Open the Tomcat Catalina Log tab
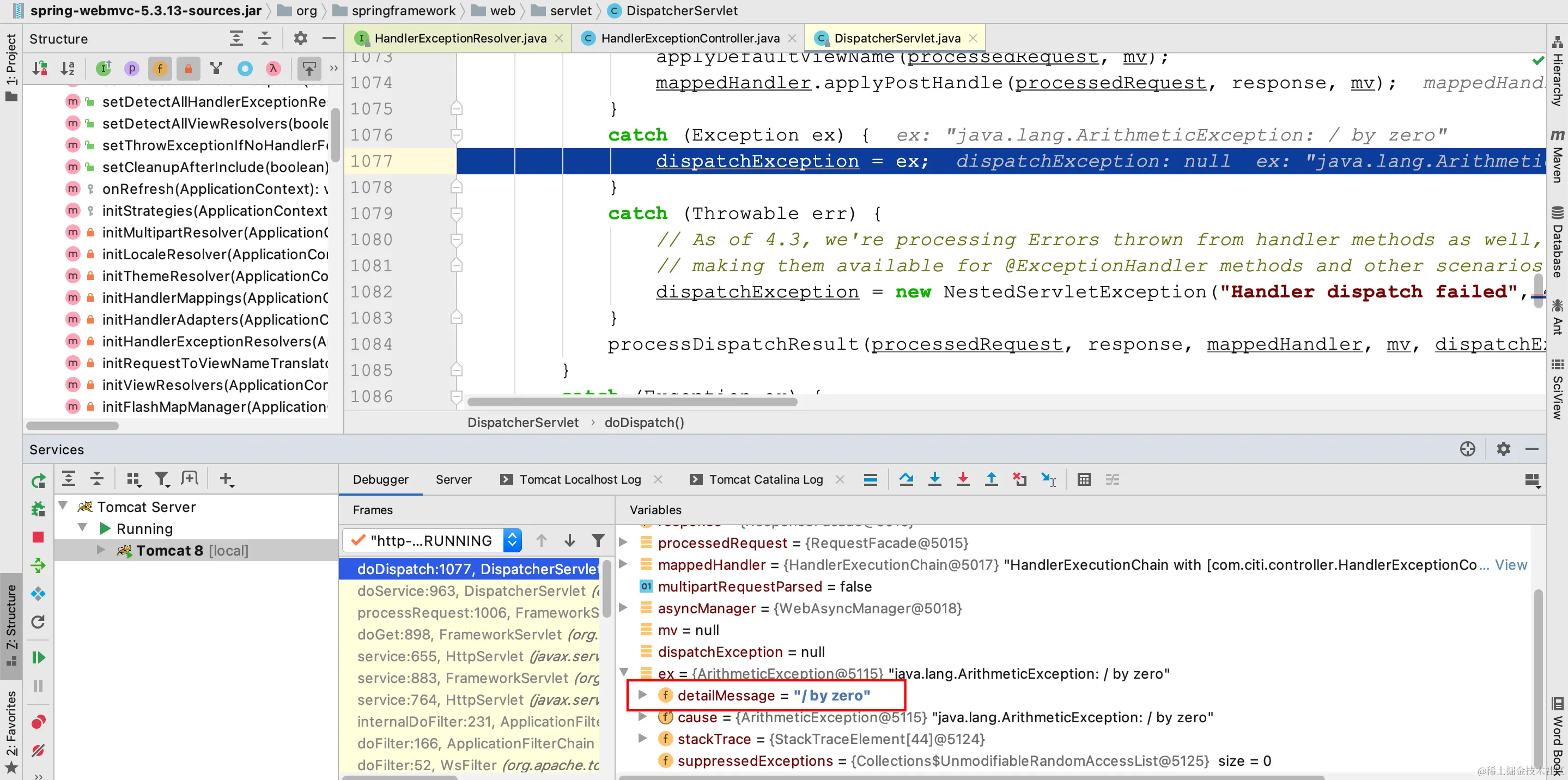Viewport: 1568px width, 780px height. (x=765, y=479)
